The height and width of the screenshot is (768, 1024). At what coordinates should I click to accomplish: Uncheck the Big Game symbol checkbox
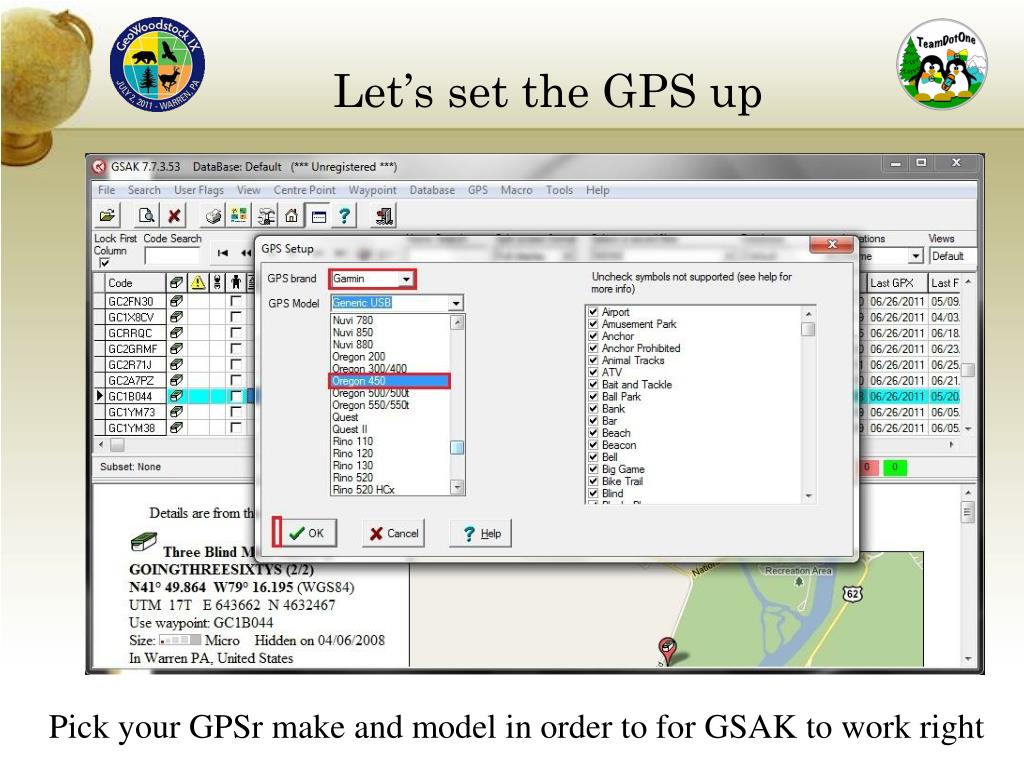[593, 469]
